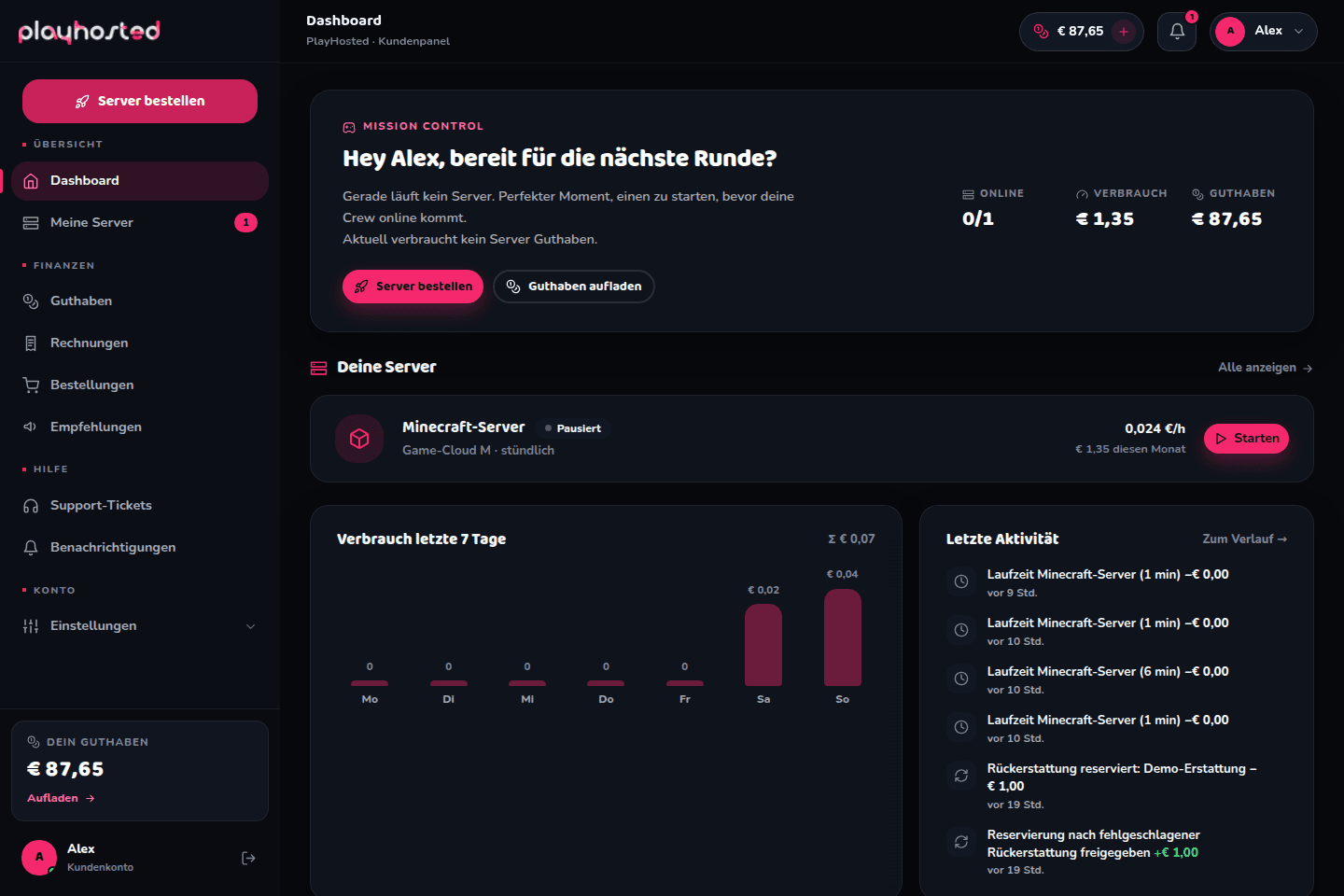Click the Deine Server heading icon

318,368
